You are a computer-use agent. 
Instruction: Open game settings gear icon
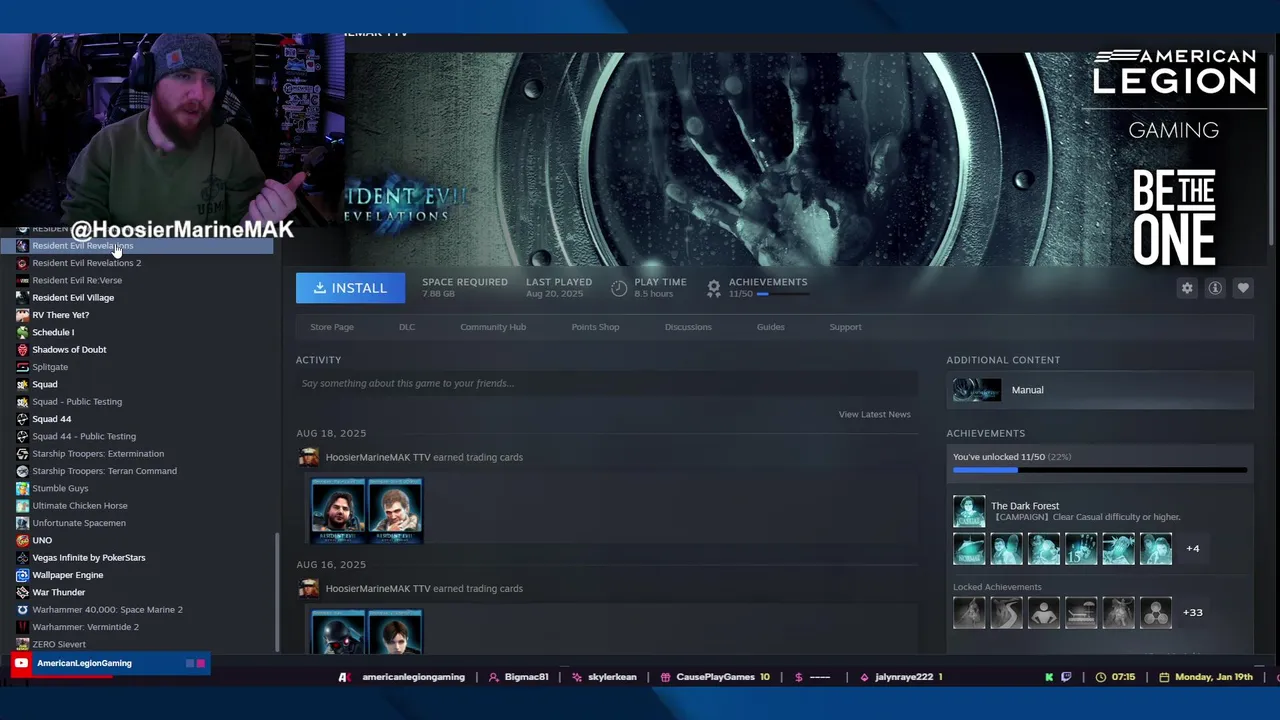pos(1187,288)
